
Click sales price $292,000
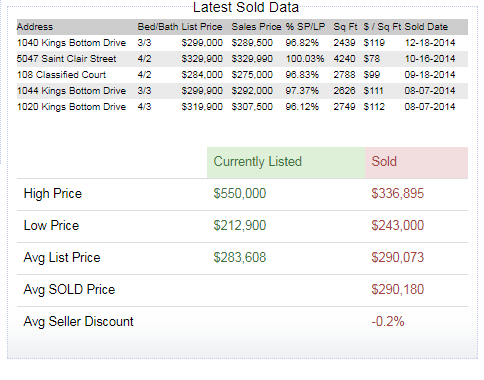click(252, 91)
